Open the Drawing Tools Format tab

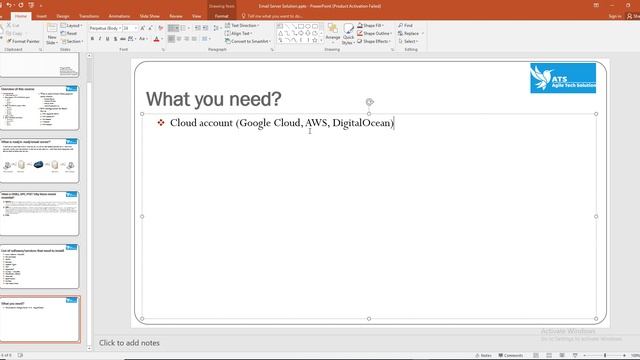coord(221,16)
